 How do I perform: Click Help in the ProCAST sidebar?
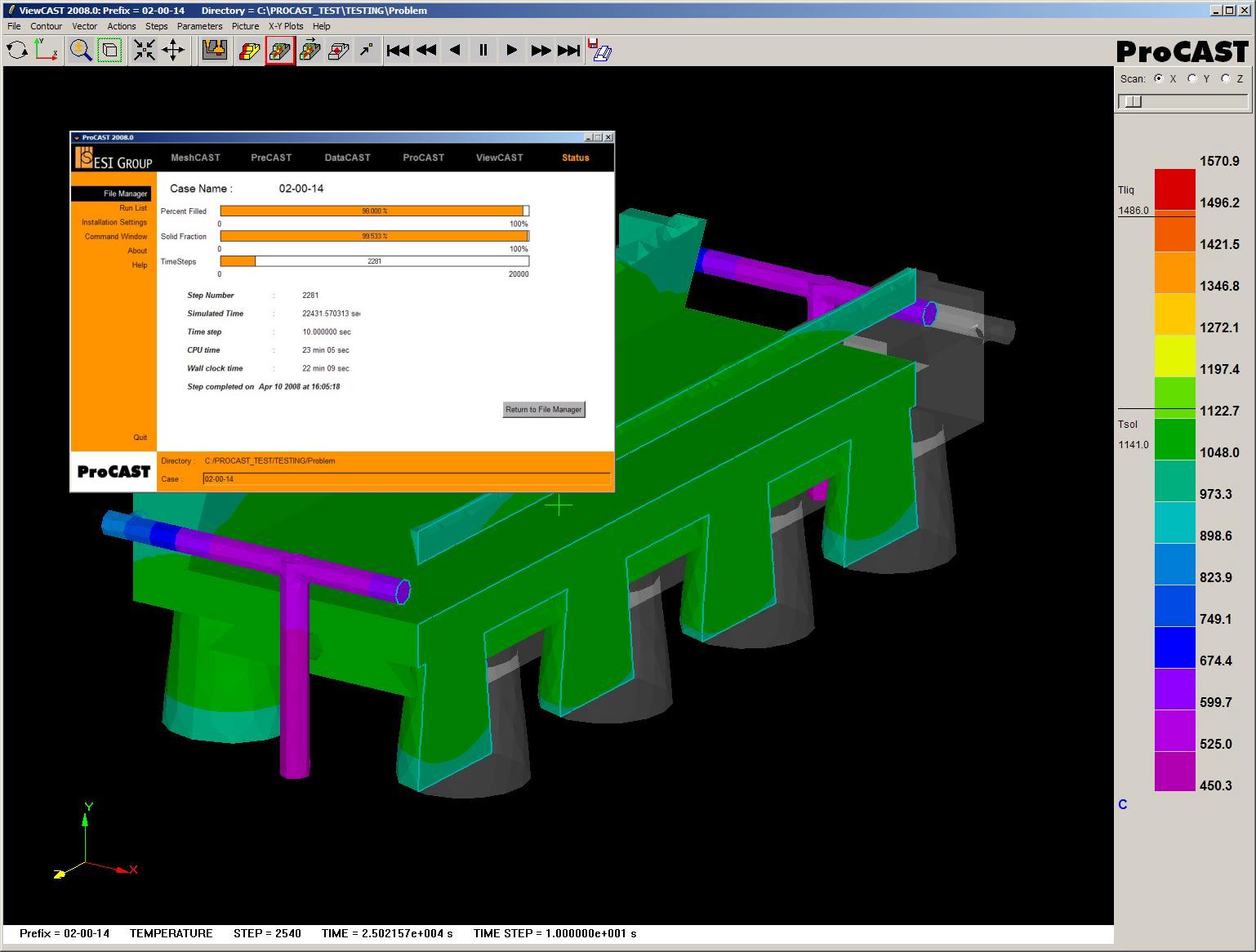pos(140,265)
